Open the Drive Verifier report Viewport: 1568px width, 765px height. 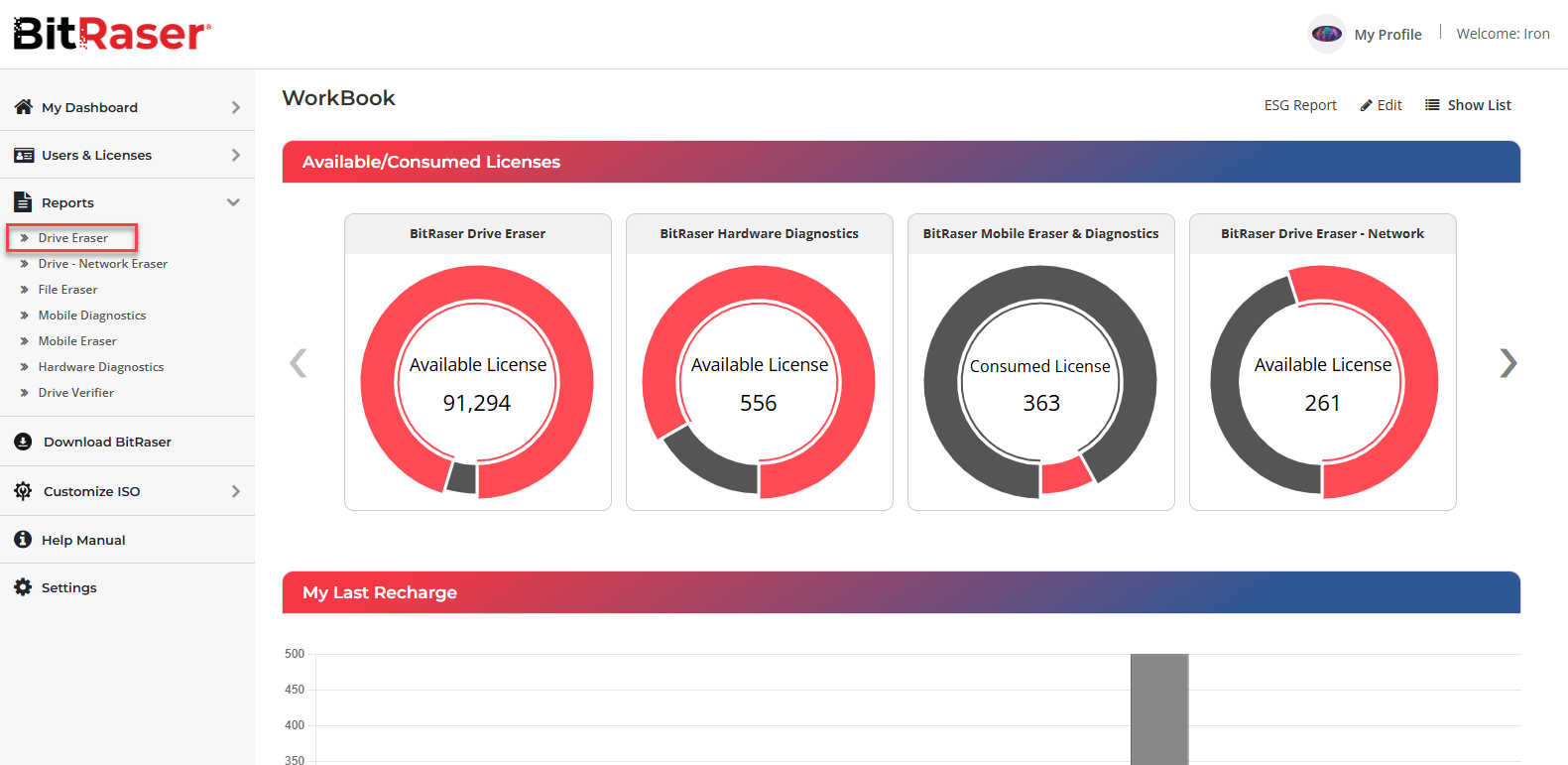coord(76,393)
